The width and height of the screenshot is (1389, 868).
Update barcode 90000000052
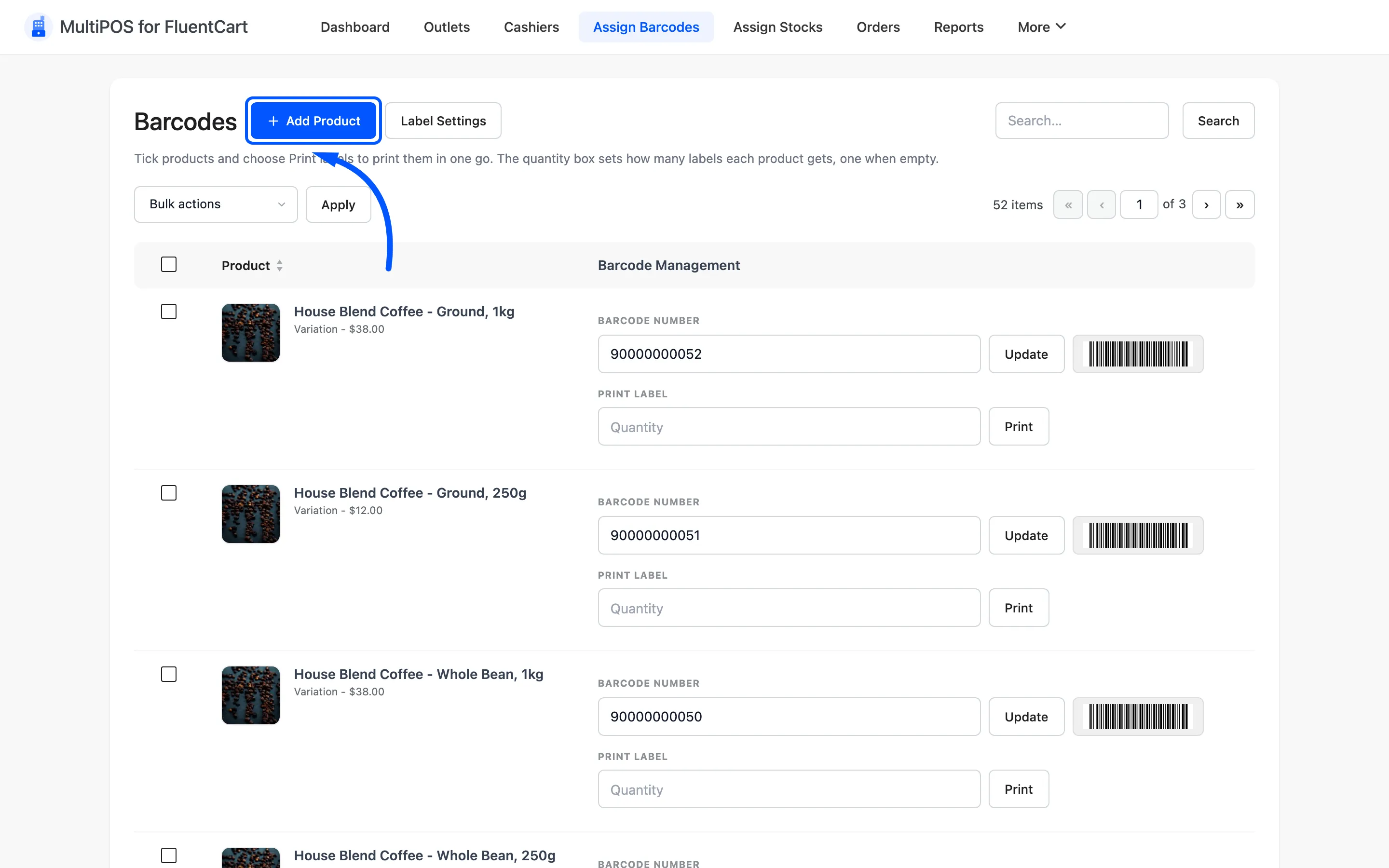click(x=1026, y=354)
